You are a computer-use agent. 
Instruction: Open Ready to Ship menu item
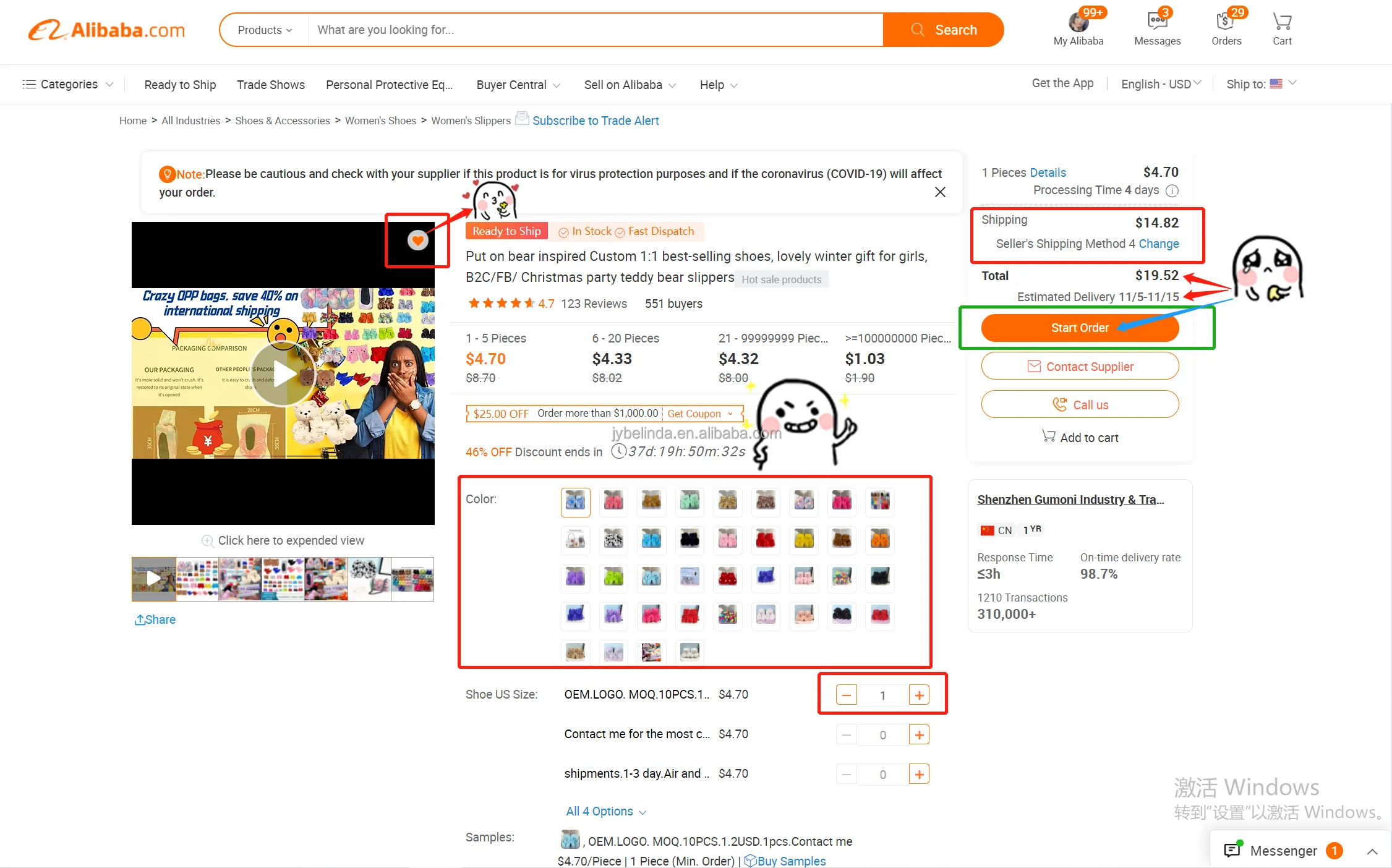(180, 85)
